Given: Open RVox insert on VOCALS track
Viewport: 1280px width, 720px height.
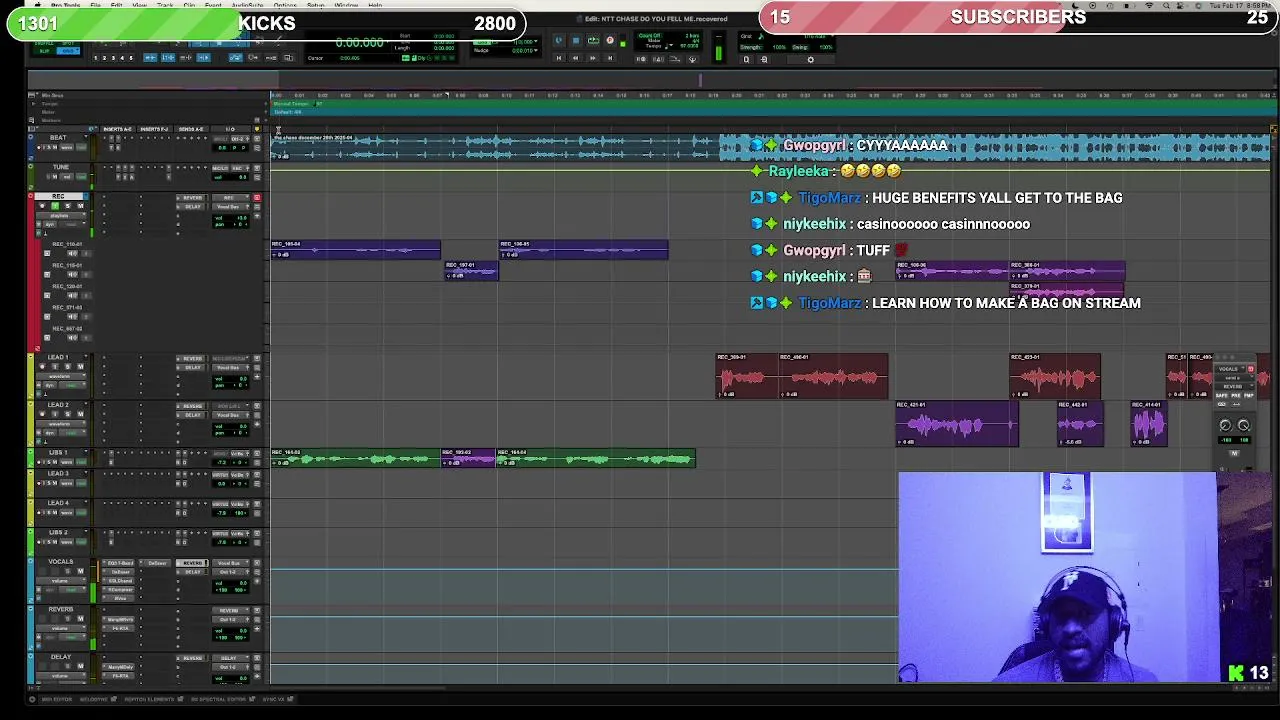Looking at the screenshot, I should (120, 598).
